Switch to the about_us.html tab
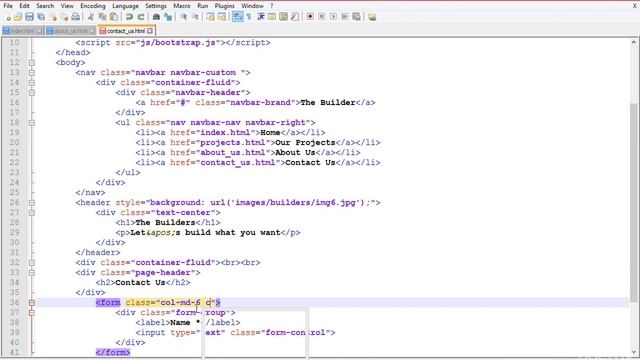640x360 pixels. pyautogui.click(x=71, y=31)
